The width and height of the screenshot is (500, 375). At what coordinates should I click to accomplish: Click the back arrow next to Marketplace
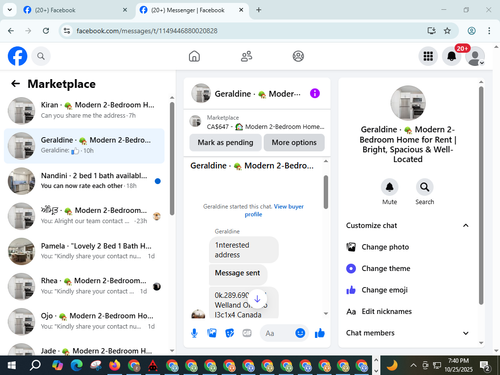pyautogui.click(x=15, y=84)
